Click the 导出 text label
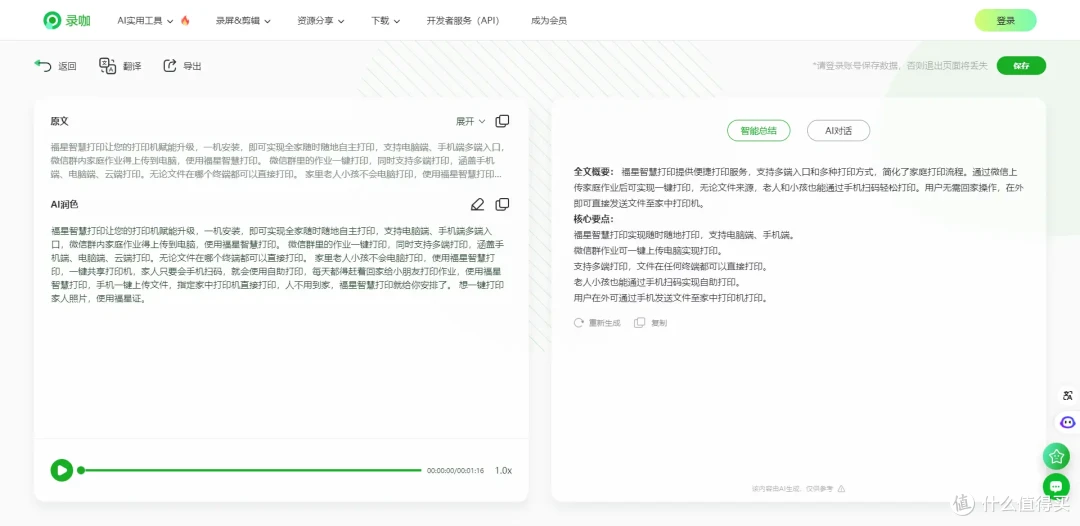Image resolution: width=1080 pixels, height=526 pixels. coord(192,66)
